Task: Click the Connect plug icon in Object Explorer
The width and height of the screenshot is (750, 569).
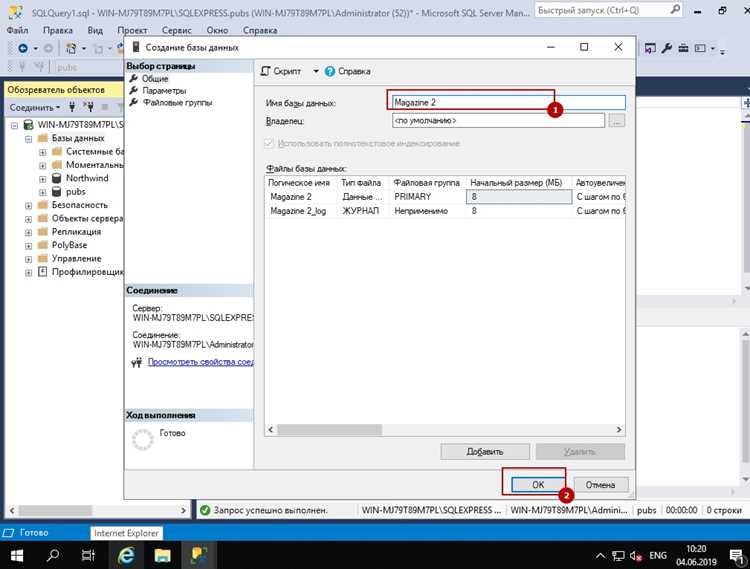Action: (x=72, y=107)
